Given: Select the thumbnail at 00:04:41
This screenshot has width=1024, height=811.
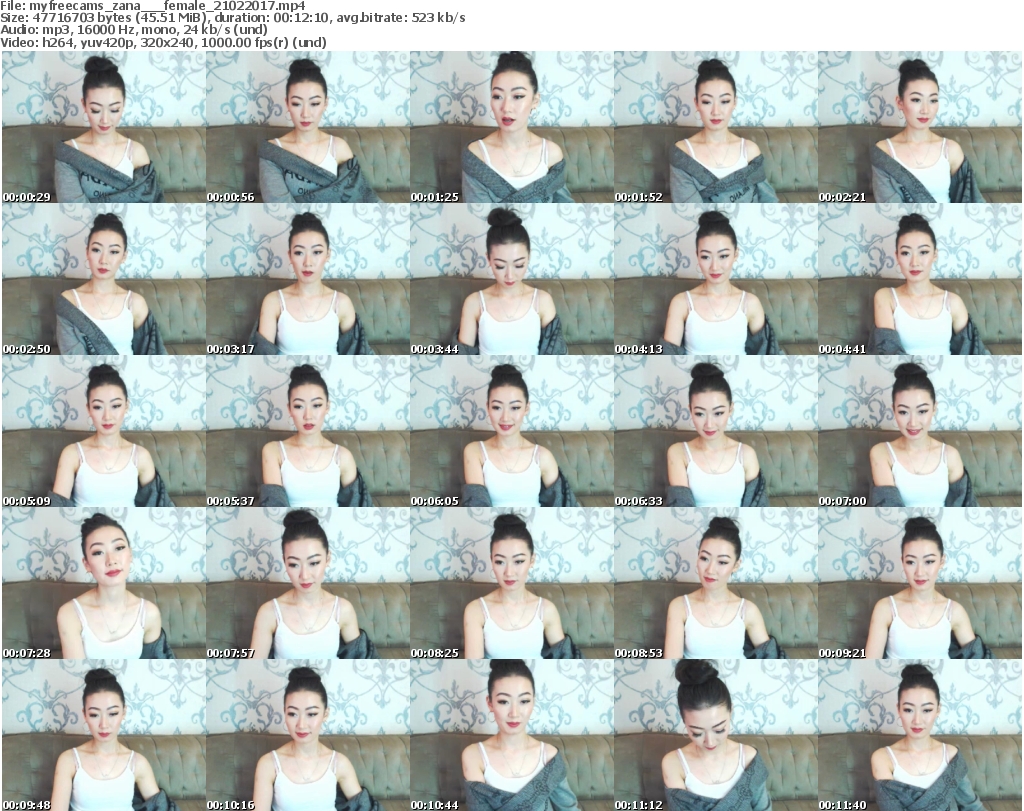Looking at the screenshot, I should pos(920,279).
